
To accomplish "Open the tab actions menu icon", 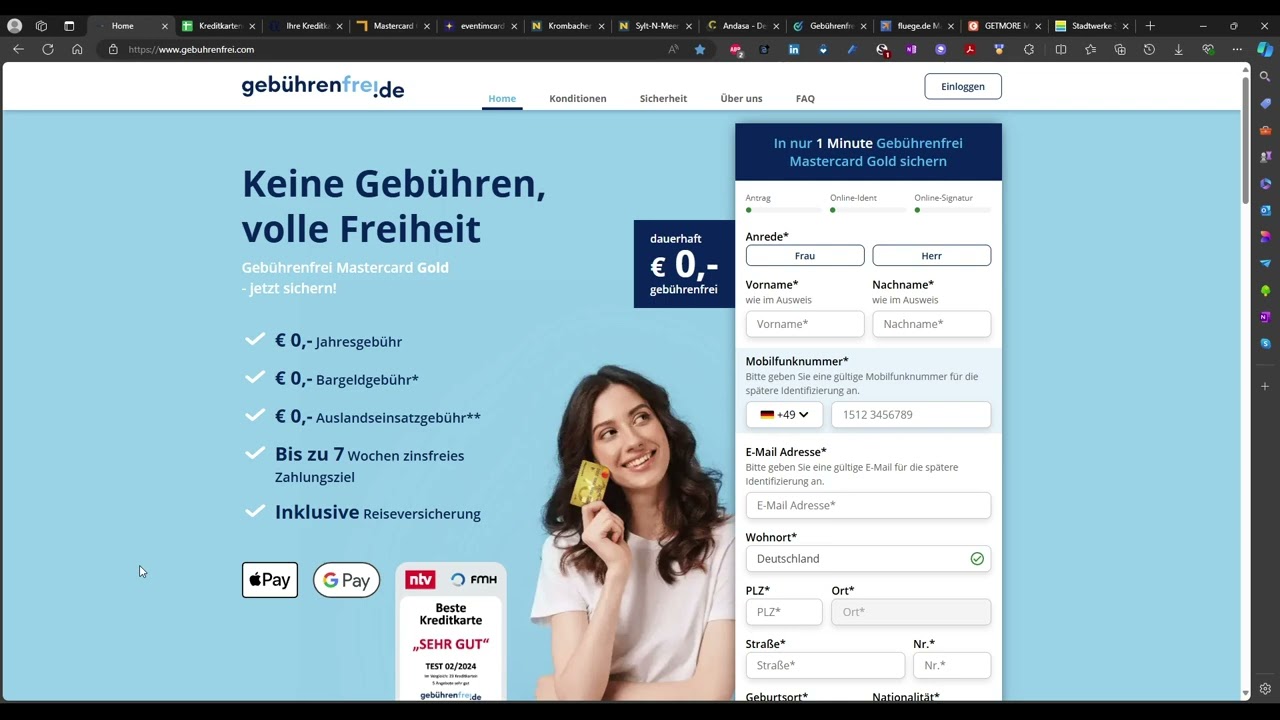I will point(69,26).
